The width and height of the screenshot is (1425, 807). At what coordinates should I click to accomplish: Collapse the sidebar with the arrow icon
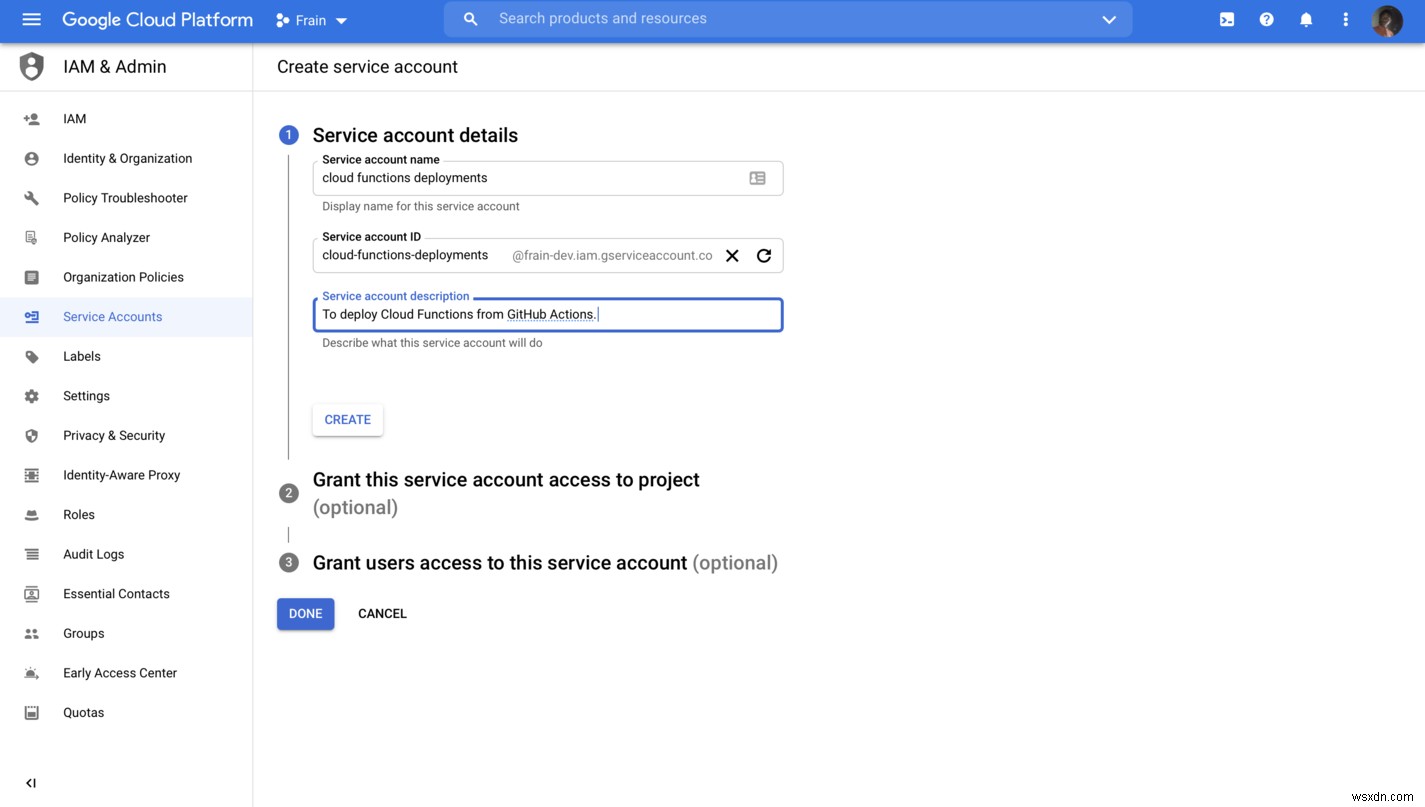[x=31, y=783]
